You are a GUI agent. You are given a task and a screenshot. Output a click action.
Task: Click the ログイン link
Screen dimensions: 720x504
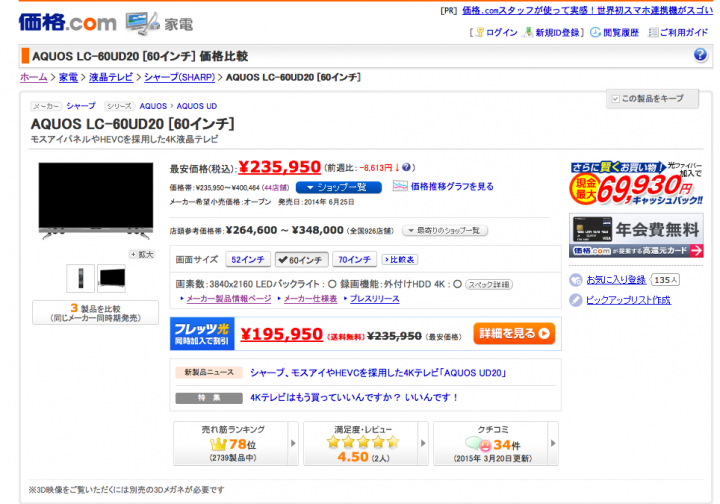click(501, 33)
